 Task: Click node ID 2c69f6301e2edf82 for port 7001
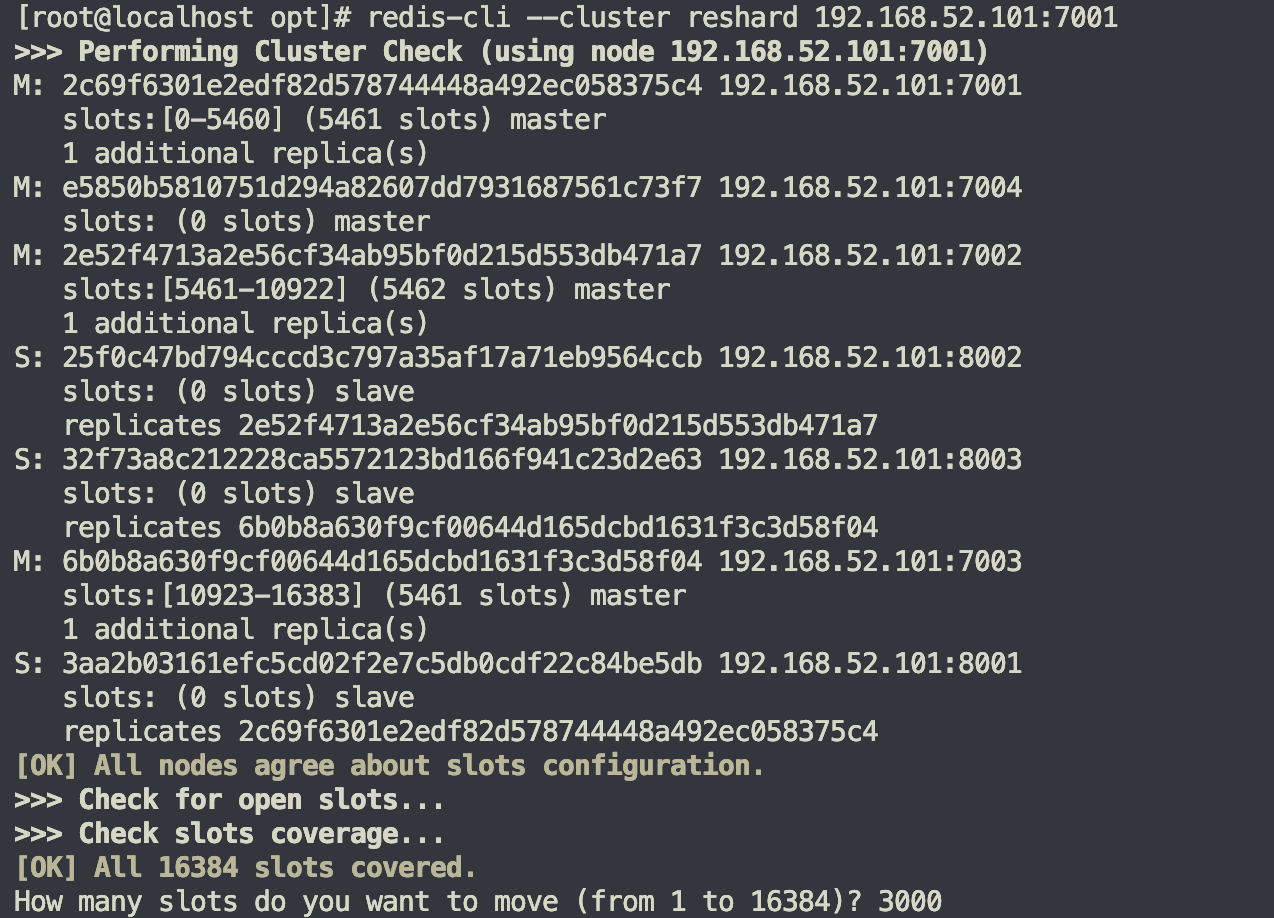pyautogui.click(x=382, y=85)
